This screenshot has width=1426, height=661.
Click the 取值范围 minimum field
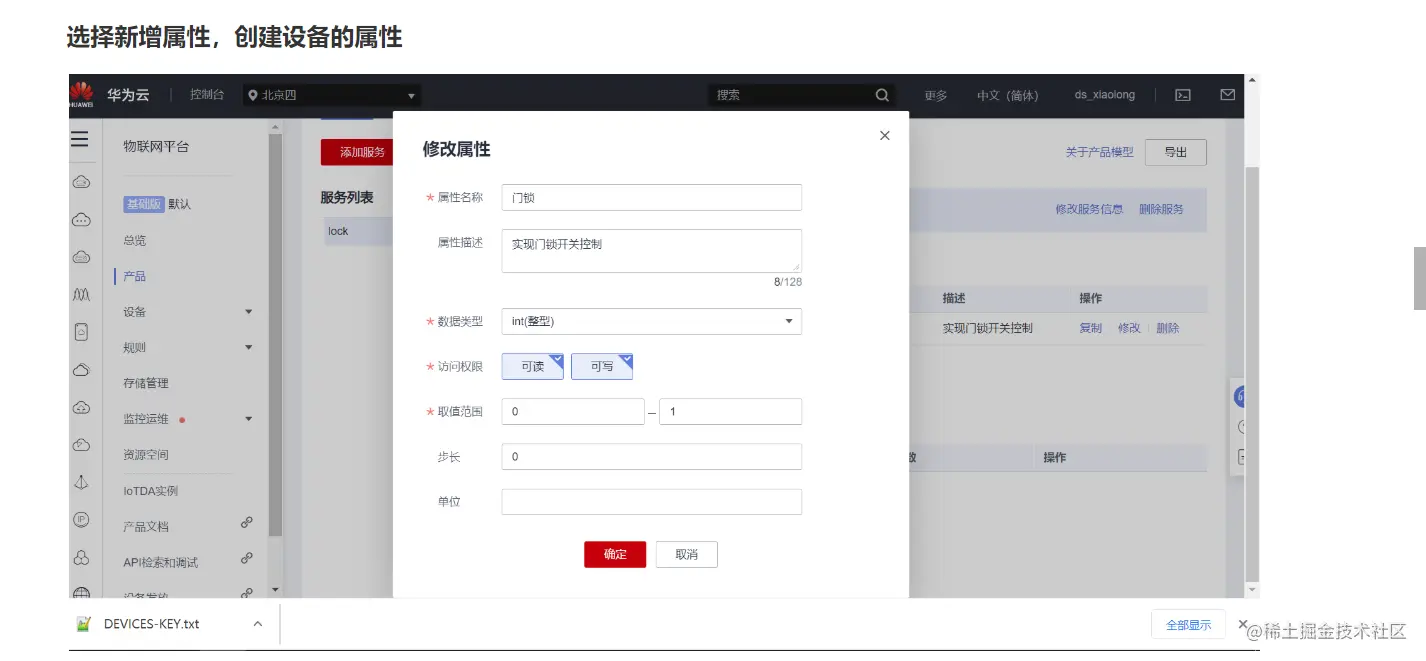coord(573,412)
